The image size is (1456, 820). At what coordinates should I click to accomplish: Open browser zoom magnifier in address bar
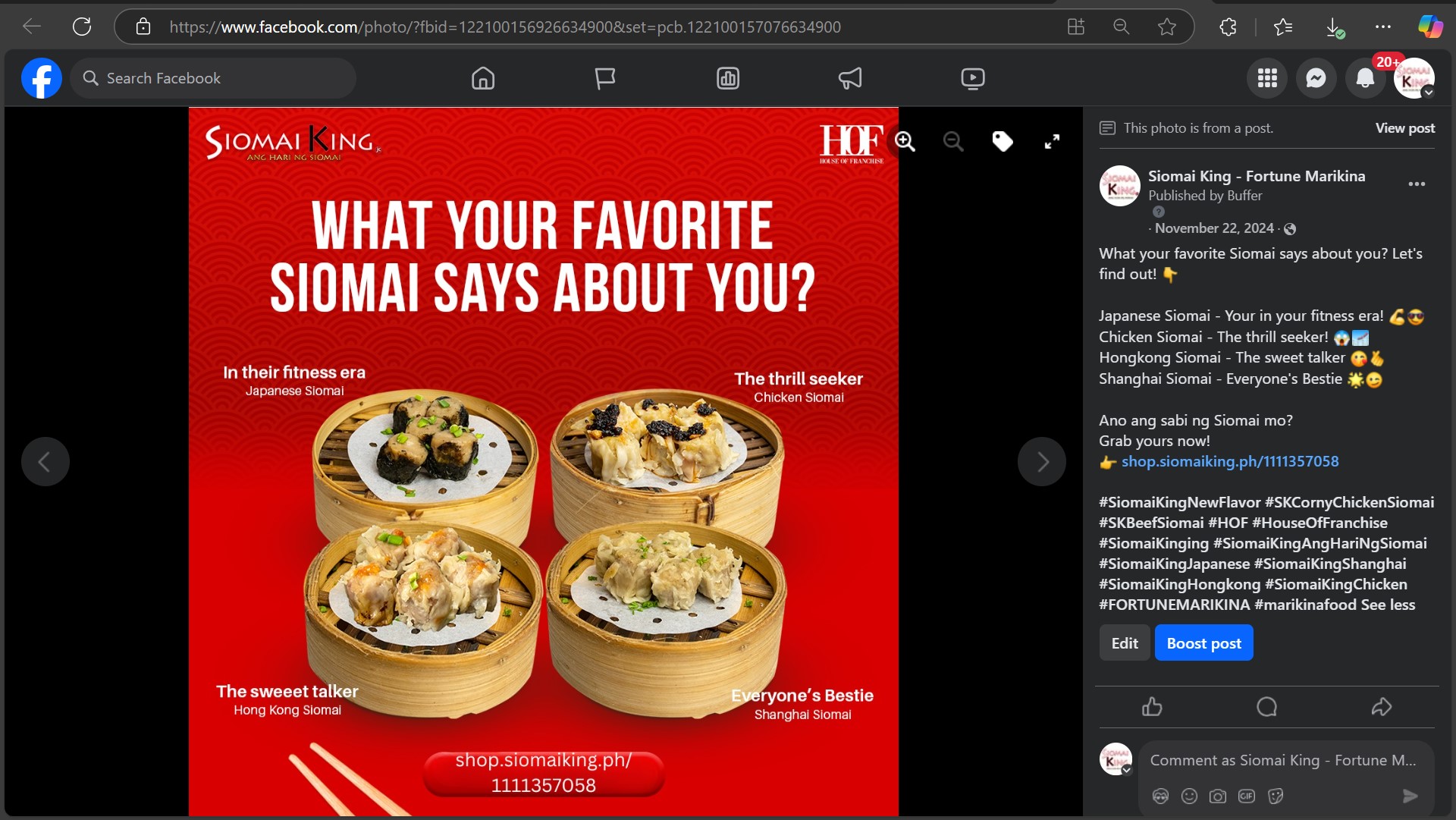point(1122,27)
